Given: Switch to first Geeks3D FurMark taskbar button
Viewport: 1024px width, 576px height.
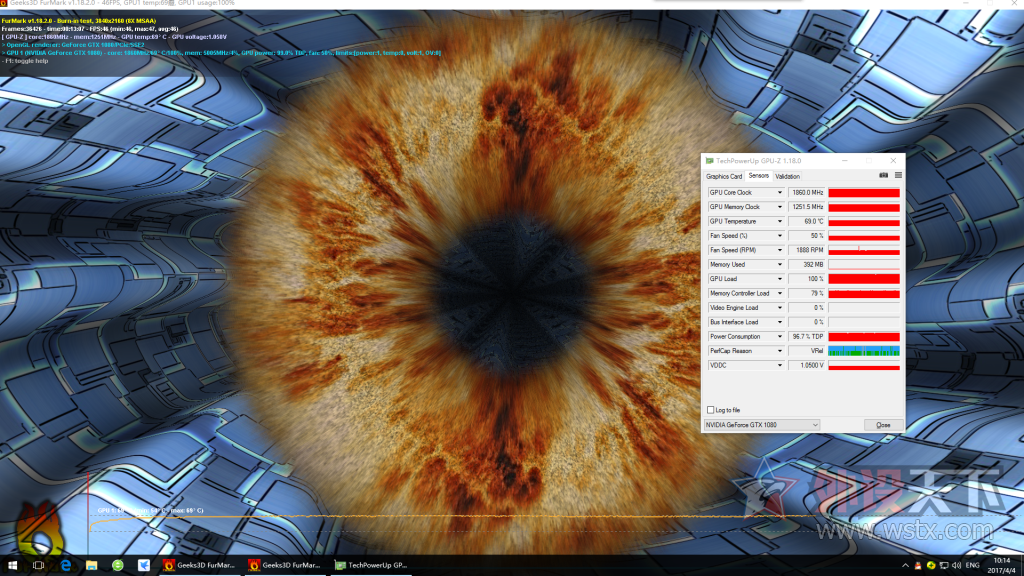Looking at the screenshot, I should click(x=199, y=565).
